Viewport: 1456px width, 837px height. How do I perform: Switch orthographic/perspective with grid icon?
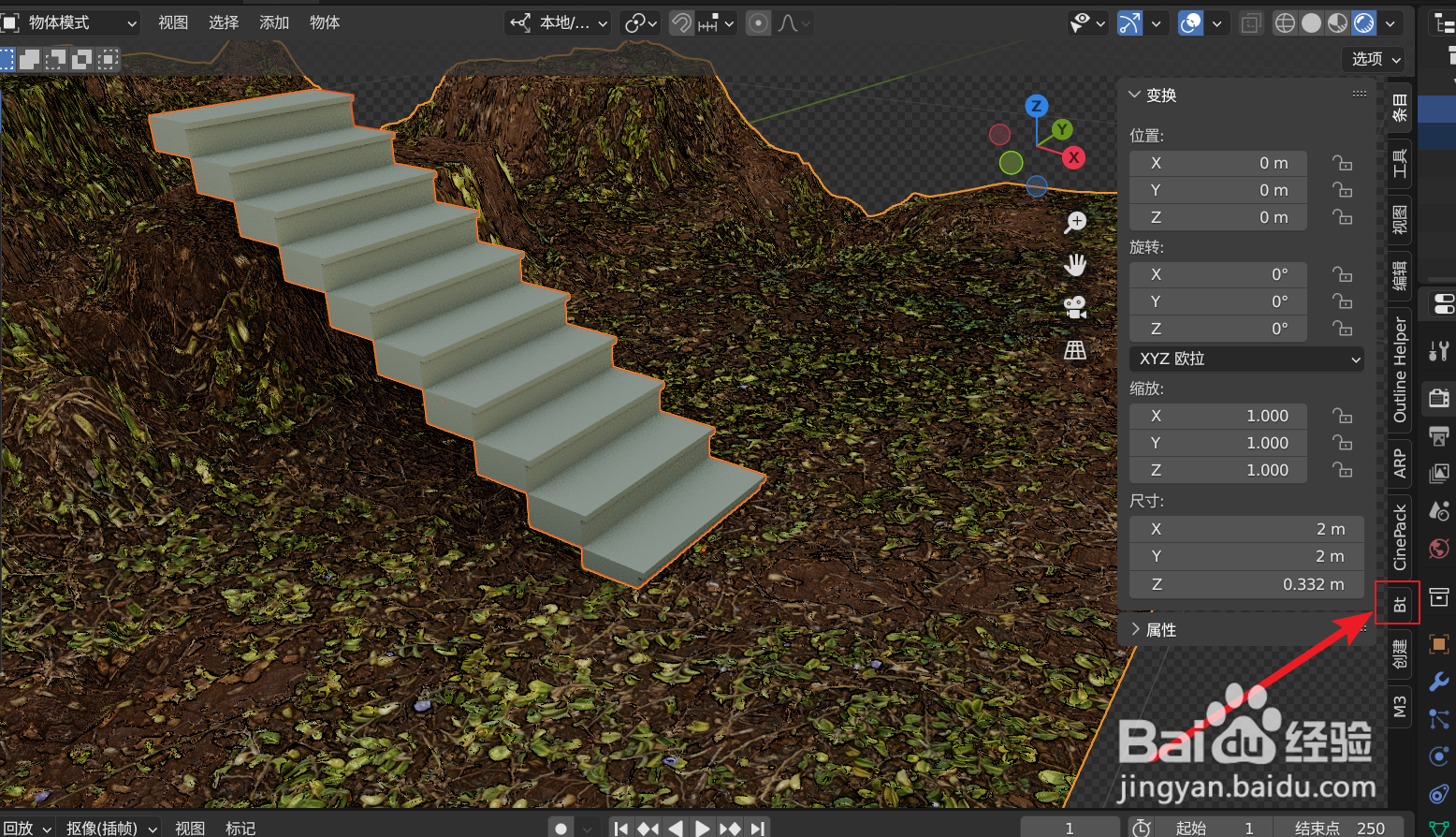[x=1075, y=350]
